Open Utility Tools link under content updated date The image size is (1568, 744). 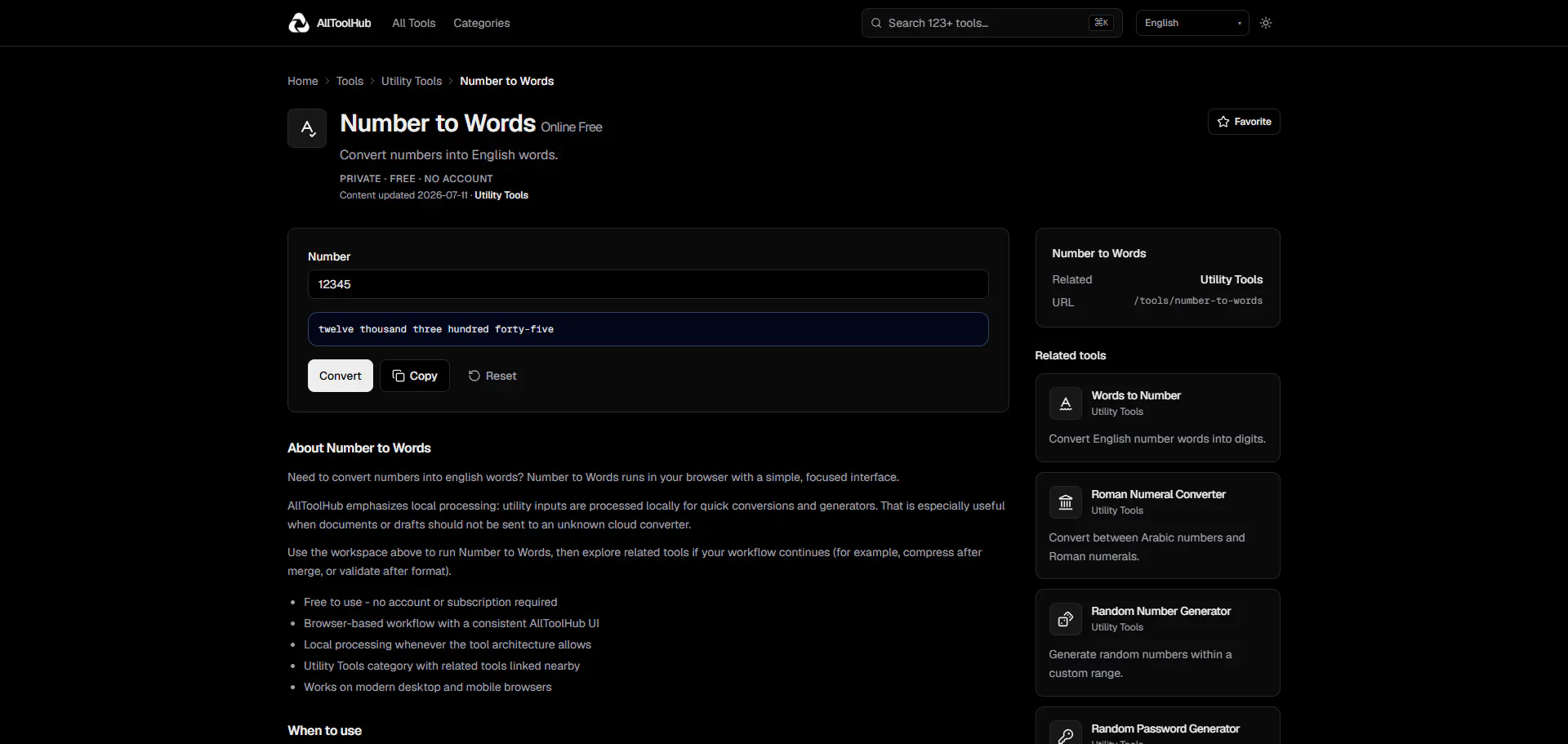(x=501, y=195)
